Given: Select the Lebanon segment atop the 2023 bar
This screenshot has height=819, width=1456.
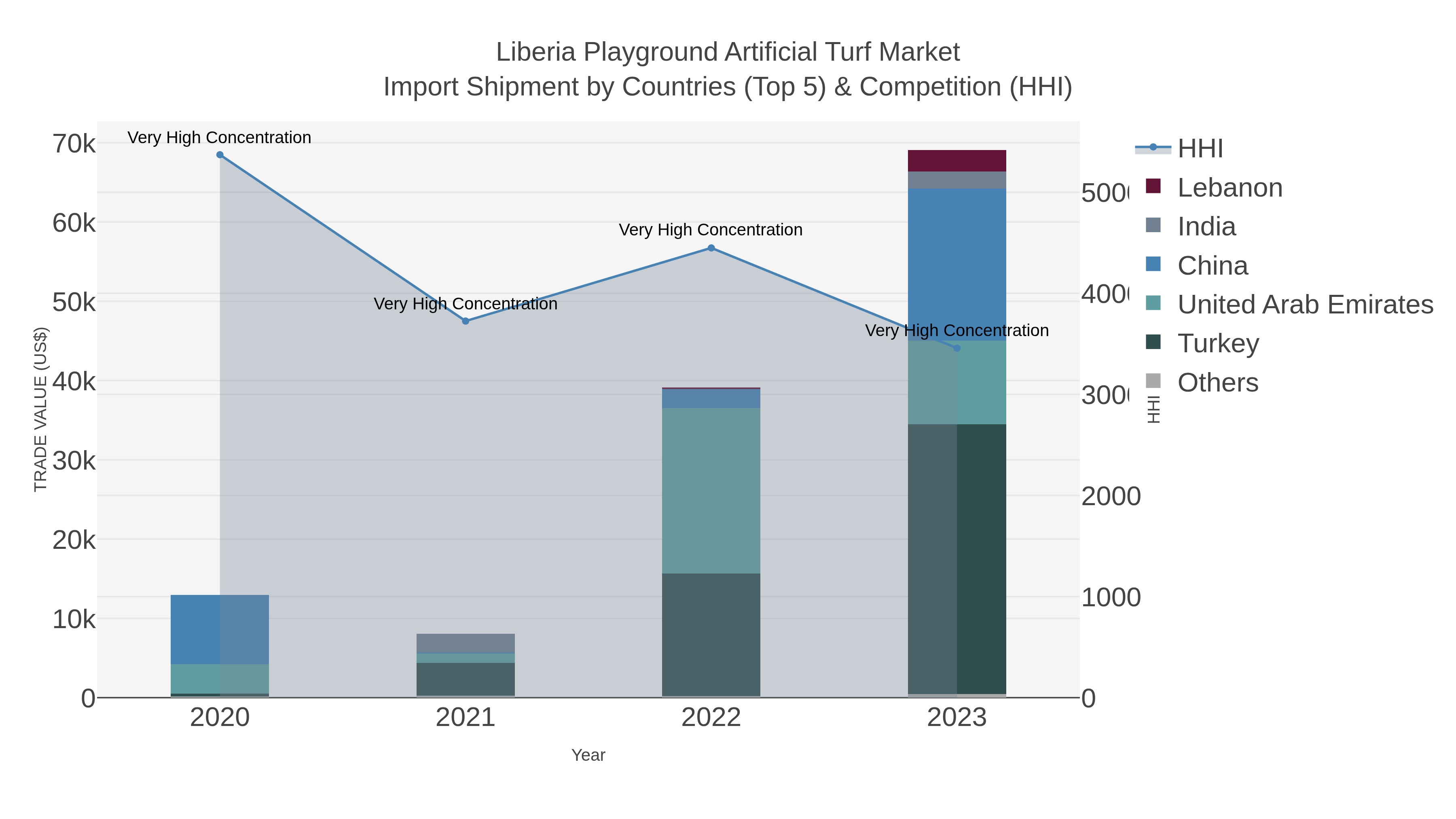Looking at the screenshot, I should pos(957,161).
